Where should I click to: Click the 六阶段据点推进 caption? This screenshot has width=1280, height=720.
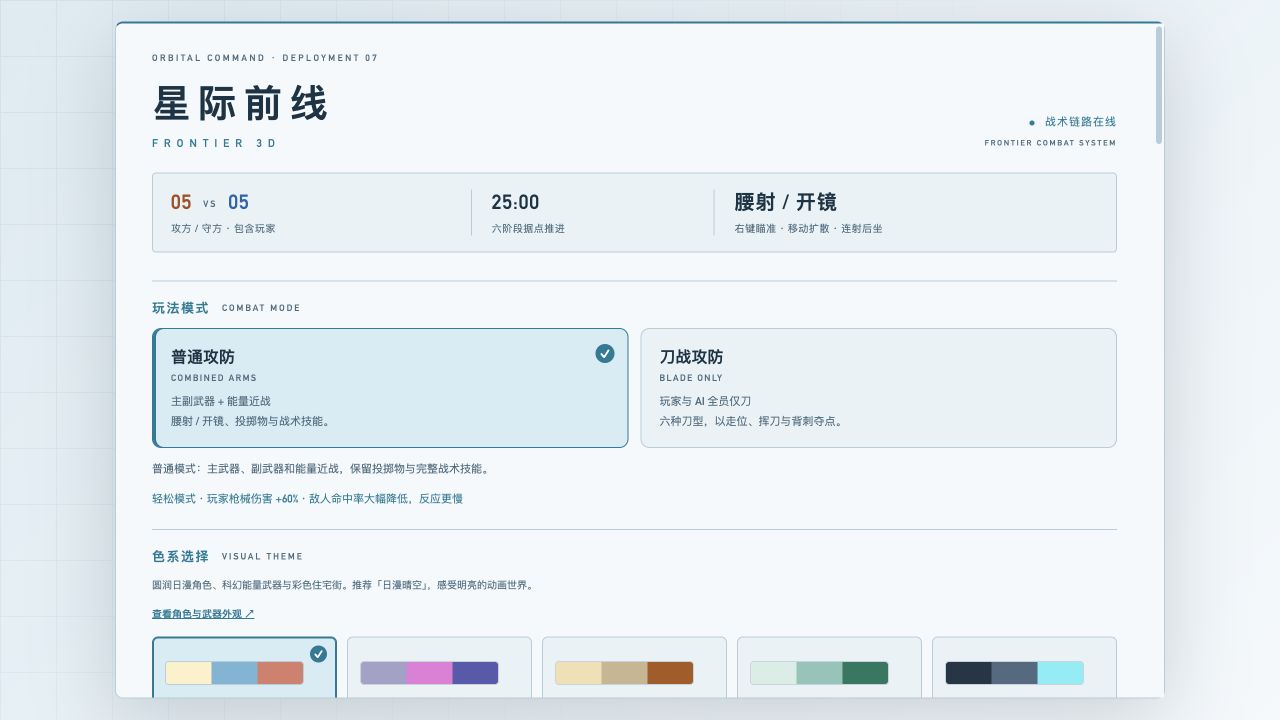[x=528, y=229]
